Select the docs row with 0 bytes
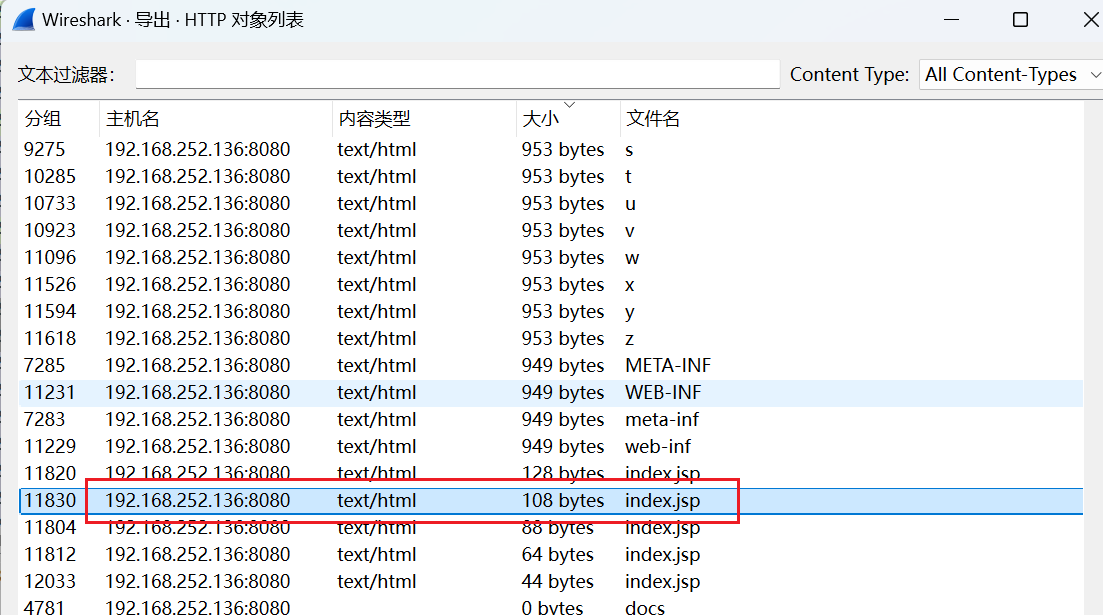 coord(400,607)
